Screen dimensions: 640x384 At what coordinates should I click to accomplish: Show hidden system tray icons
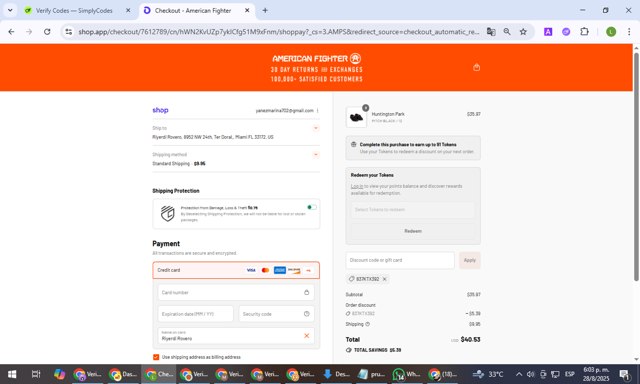tap(519, 374)
